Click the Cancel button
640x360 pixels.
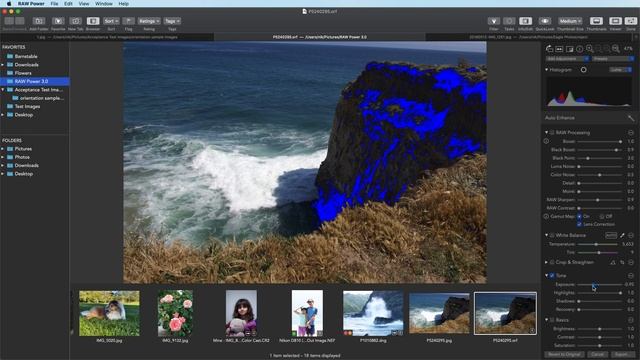[597, 354]
